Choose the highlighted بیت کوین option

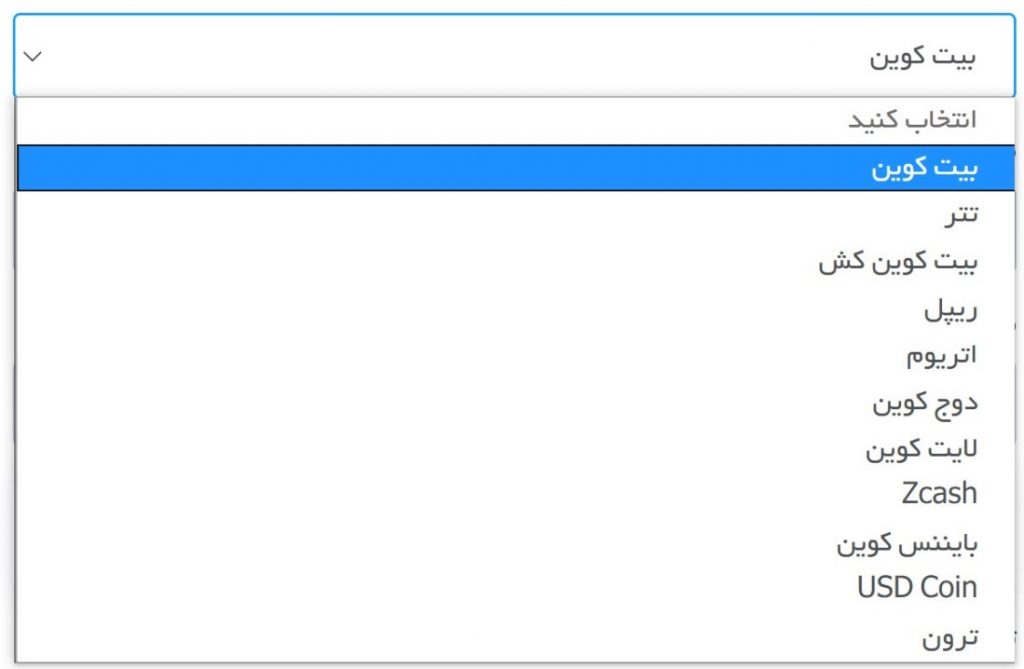click(515, 168)
